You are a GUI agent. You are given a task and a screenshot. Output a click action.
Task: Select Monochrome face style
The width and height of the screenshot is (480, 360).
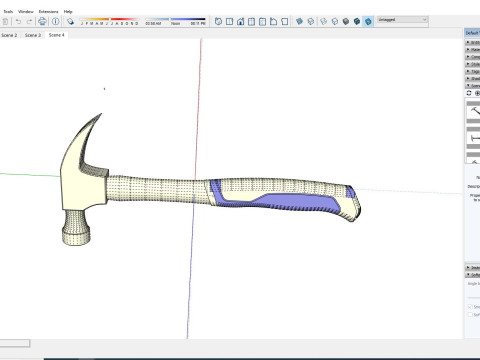tap(368, 22)
